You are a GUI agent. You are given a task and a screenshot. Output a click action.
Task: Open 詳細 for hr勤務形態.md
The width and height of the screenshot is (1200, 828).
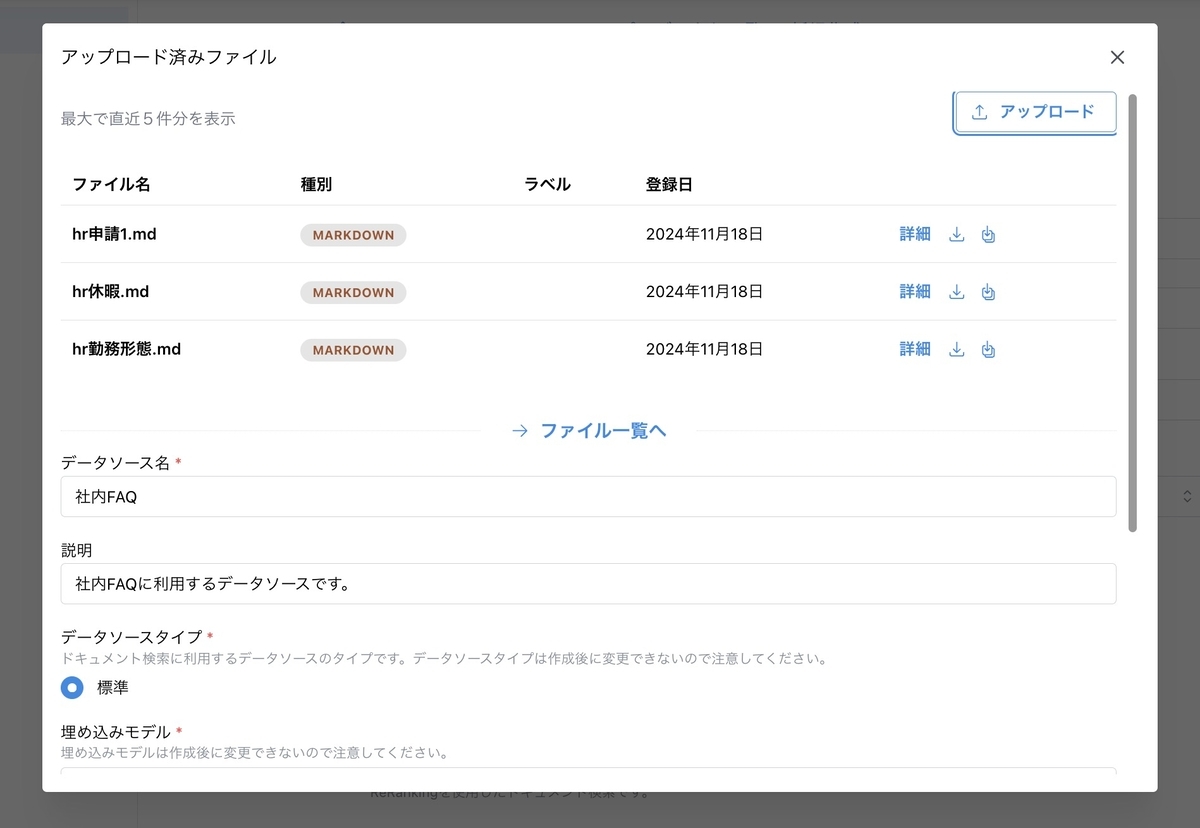[915, 349]
